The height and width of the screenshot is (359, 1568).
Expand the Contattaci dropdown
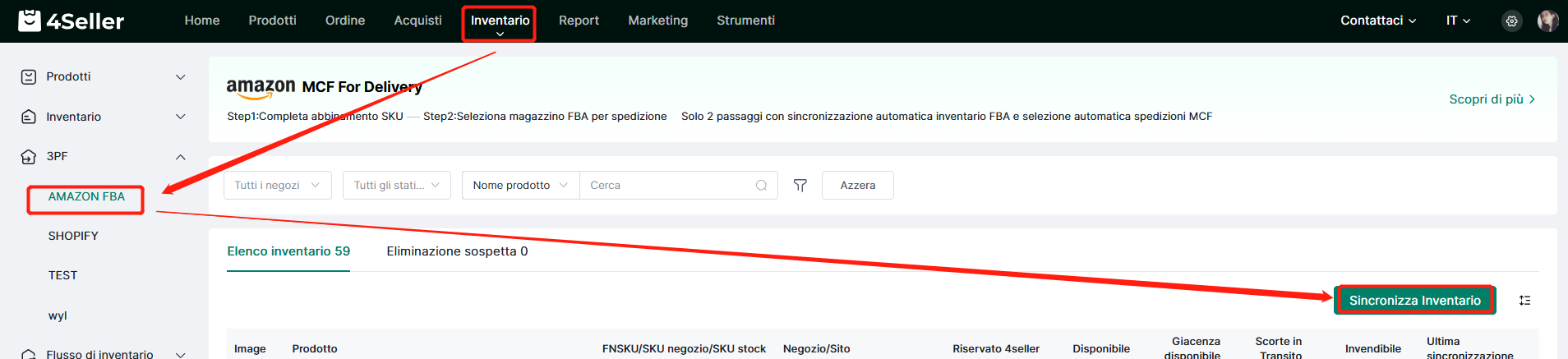tap(1378, 21)
